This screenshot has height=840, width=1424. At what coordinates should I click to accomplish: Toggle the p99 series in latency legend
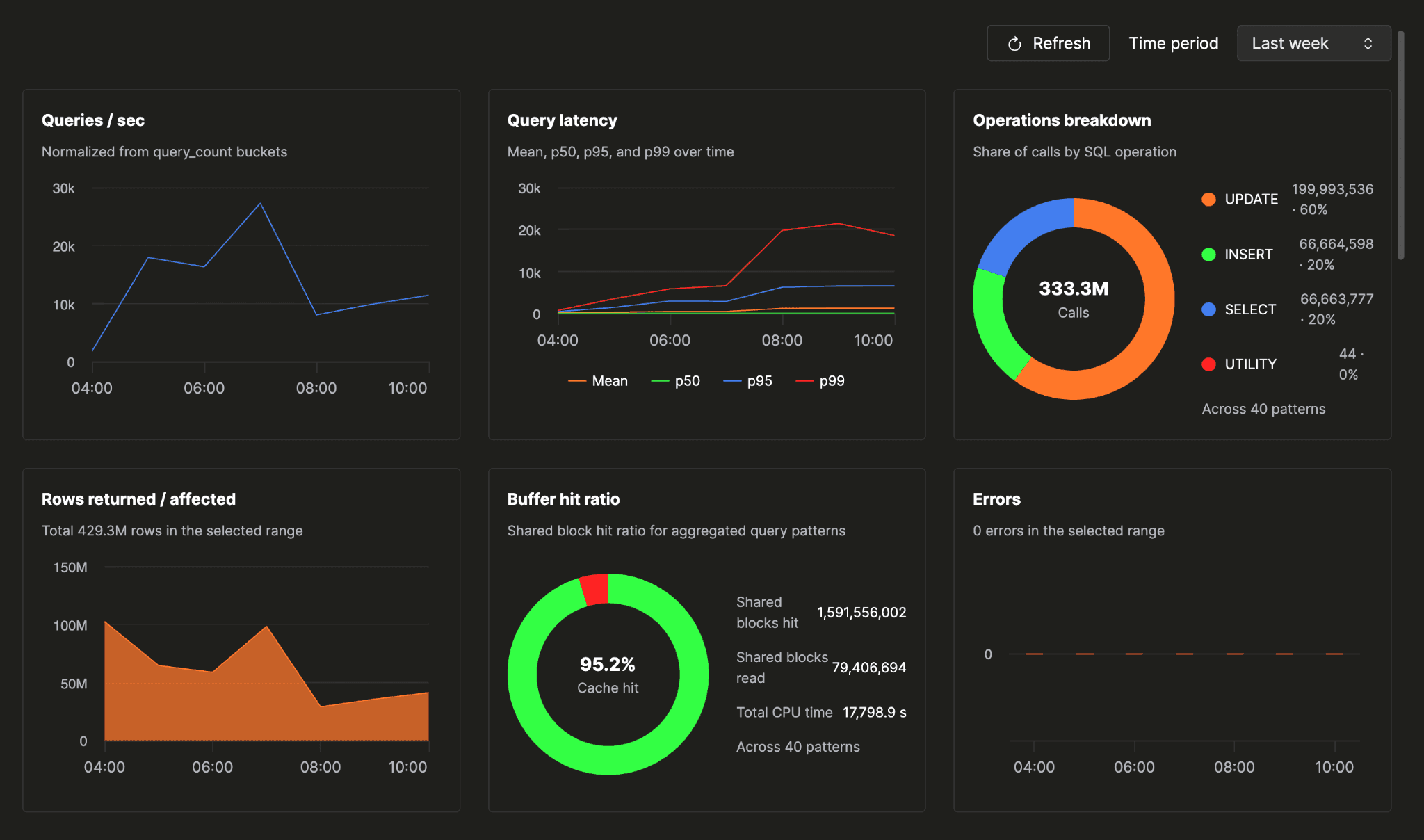(x=820, y=381)
